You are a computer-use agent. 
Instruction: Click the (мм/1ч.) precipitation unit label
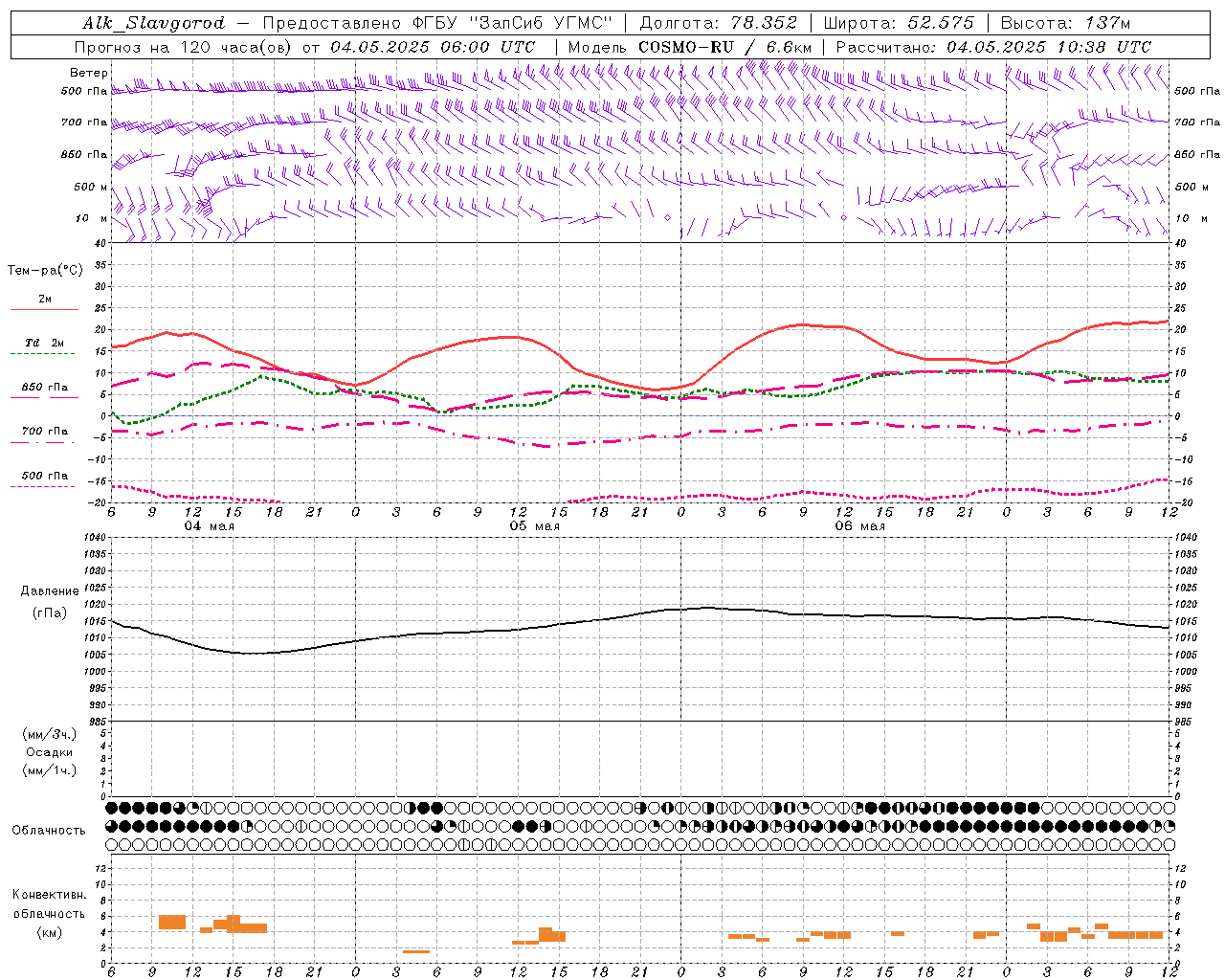click(x=50, y=770)
